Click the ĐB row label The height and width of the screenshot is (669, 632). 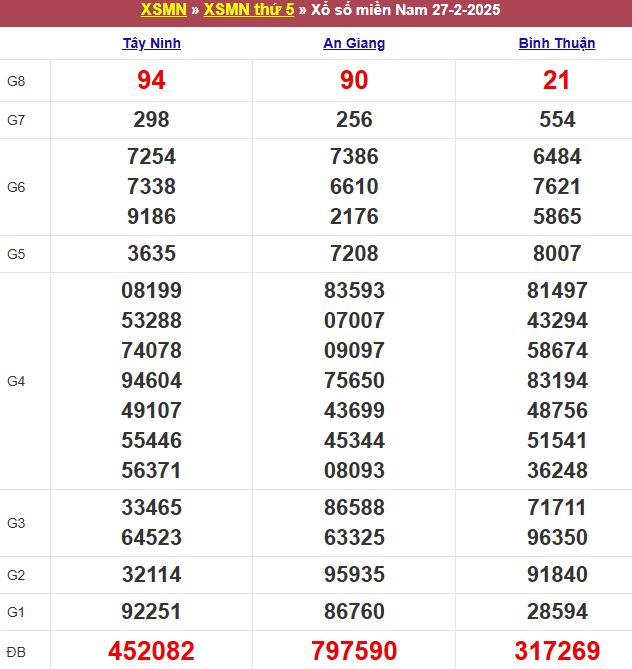16,652
